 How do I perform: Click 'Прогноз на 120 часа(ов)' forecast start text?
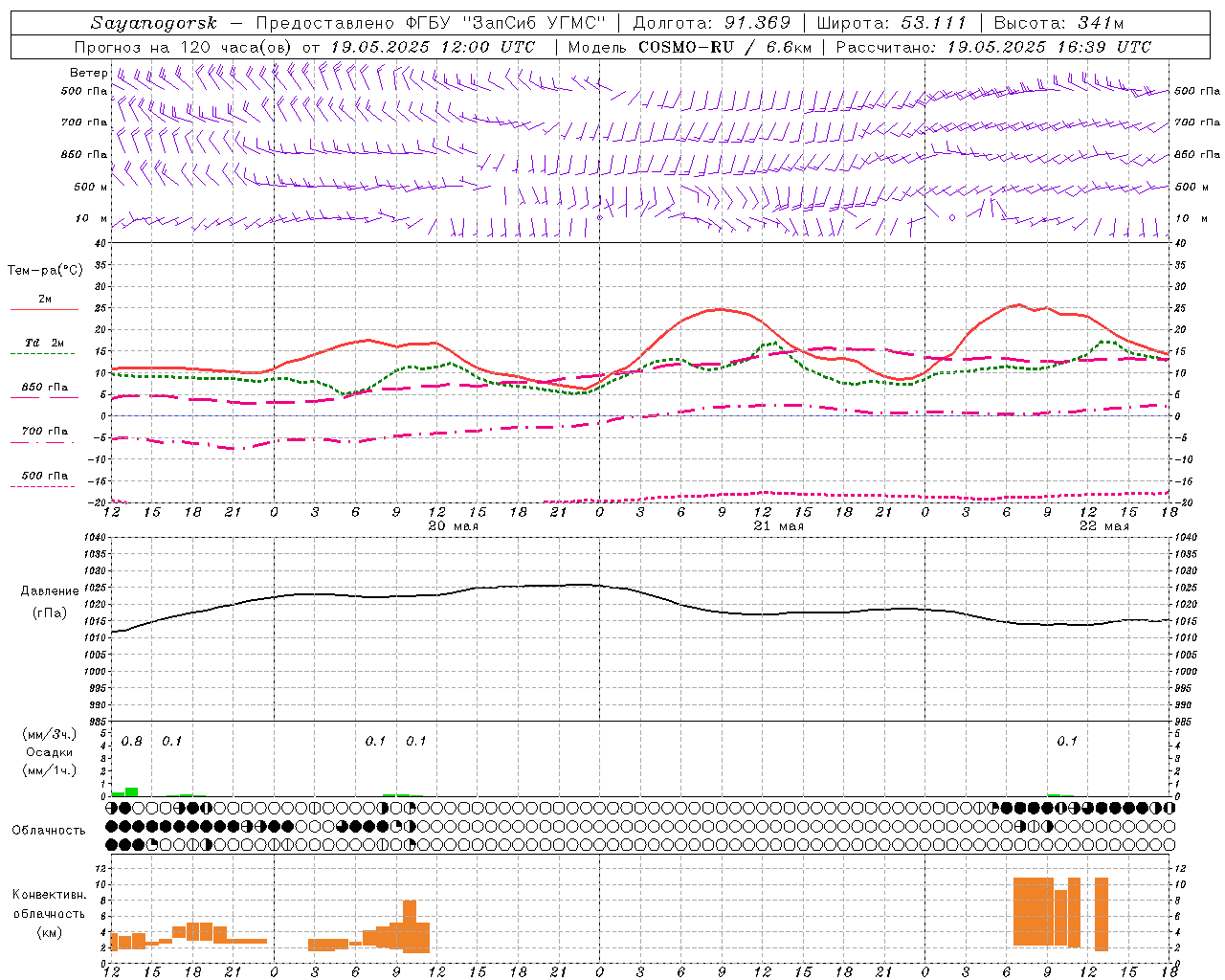185,47
